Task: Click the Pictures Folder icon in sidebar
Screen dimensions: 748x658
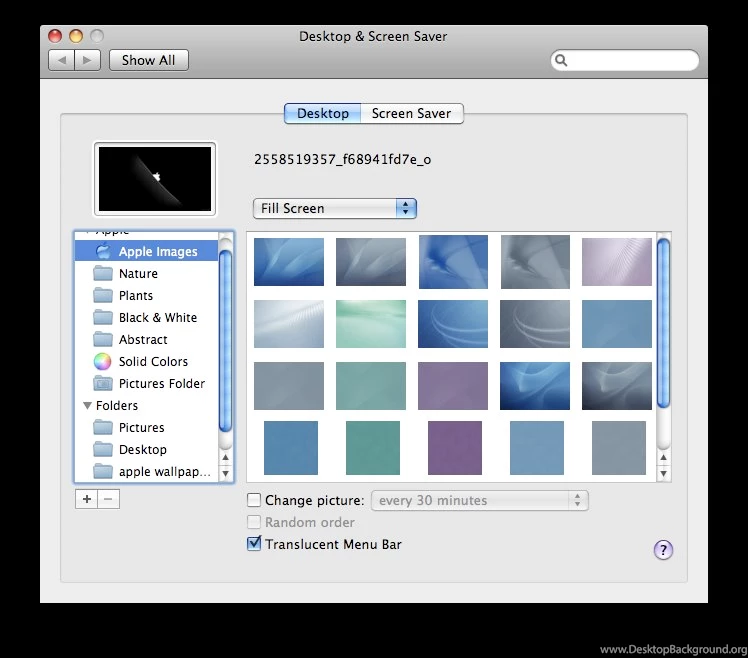Action: (x=102, y=383)
